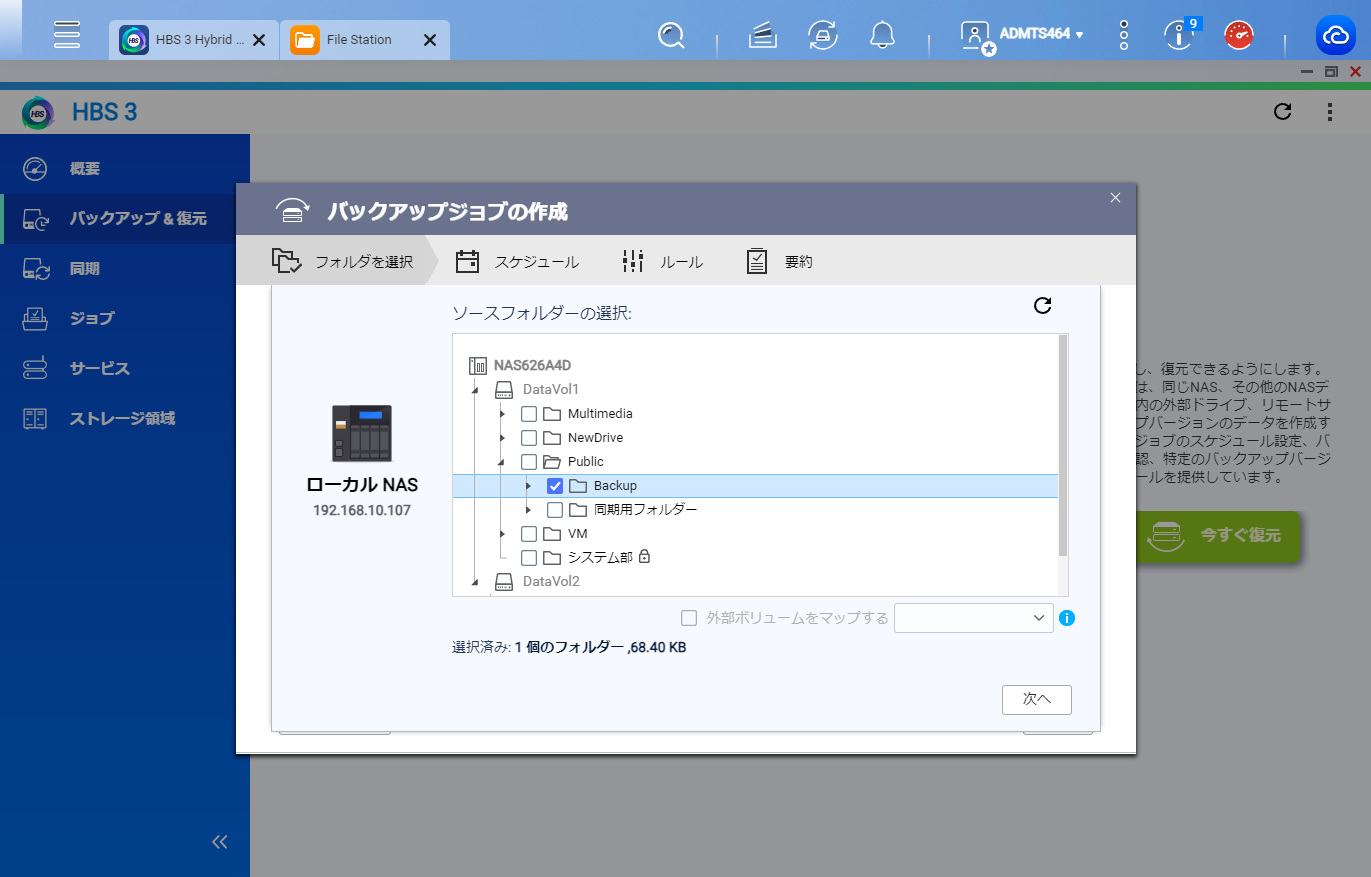1371x877 pixels.
Task: Expand the NewDrive folder tree arrow
Action: pyautogui.click(x=502, y=438)
